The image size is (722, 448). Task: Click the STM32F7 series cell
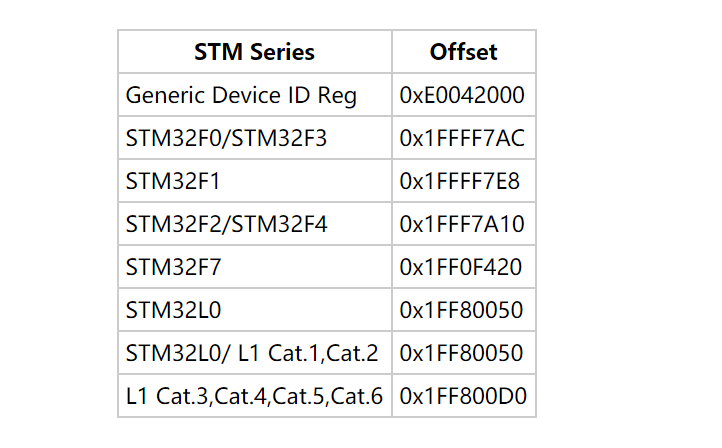(x=255, y=267)
